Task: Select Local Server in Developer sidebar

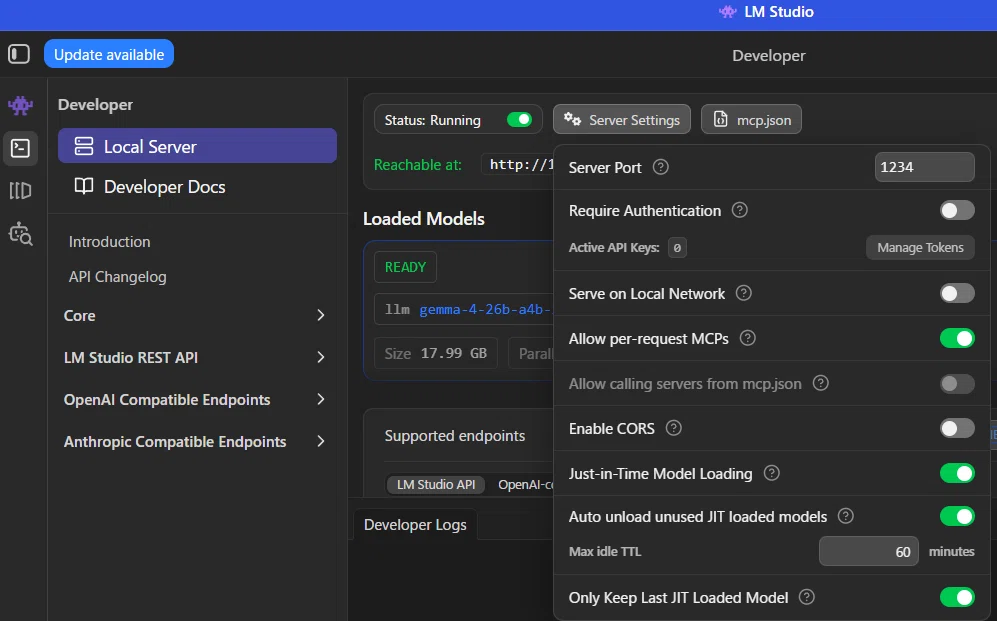Action: click(197, 146)
